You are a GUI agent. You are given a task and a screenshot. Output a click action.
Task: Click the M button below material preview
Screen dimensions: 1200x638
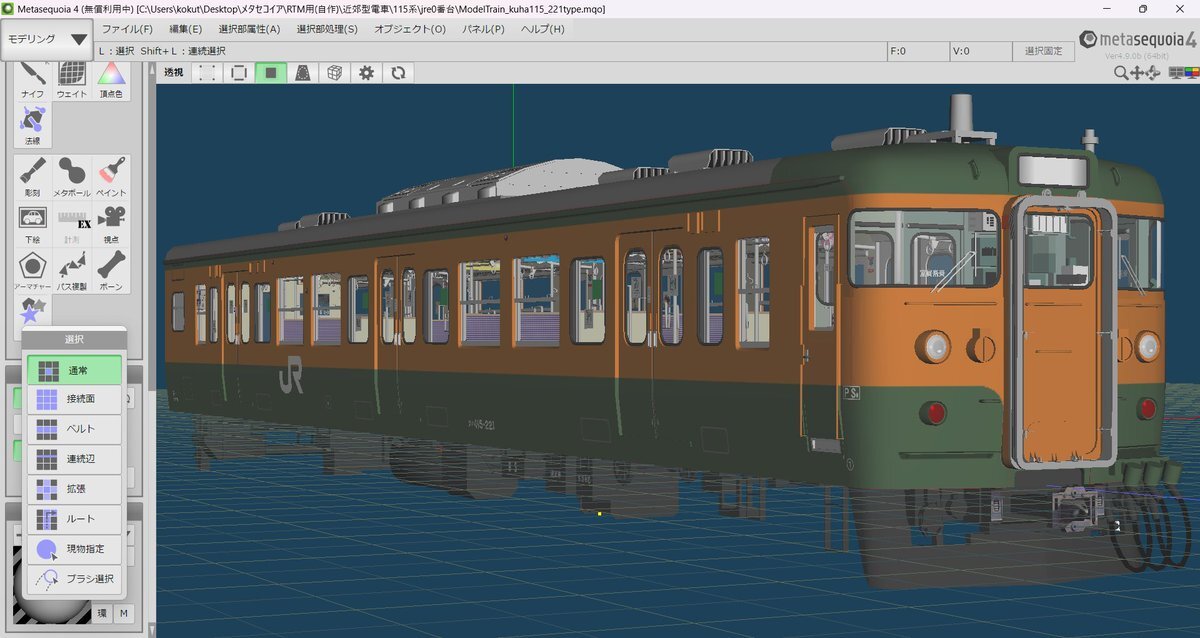pos(124,613)
